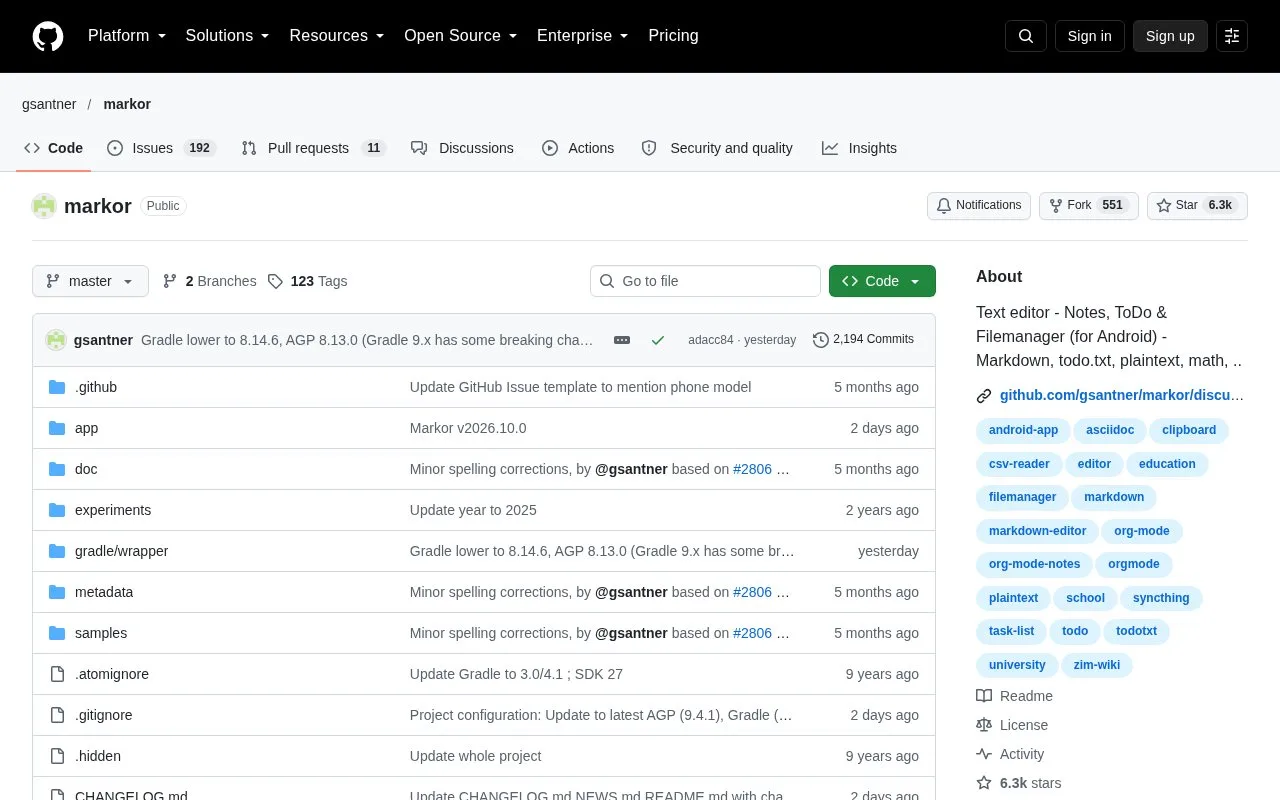Open the .gitignore file

point(104,715)
